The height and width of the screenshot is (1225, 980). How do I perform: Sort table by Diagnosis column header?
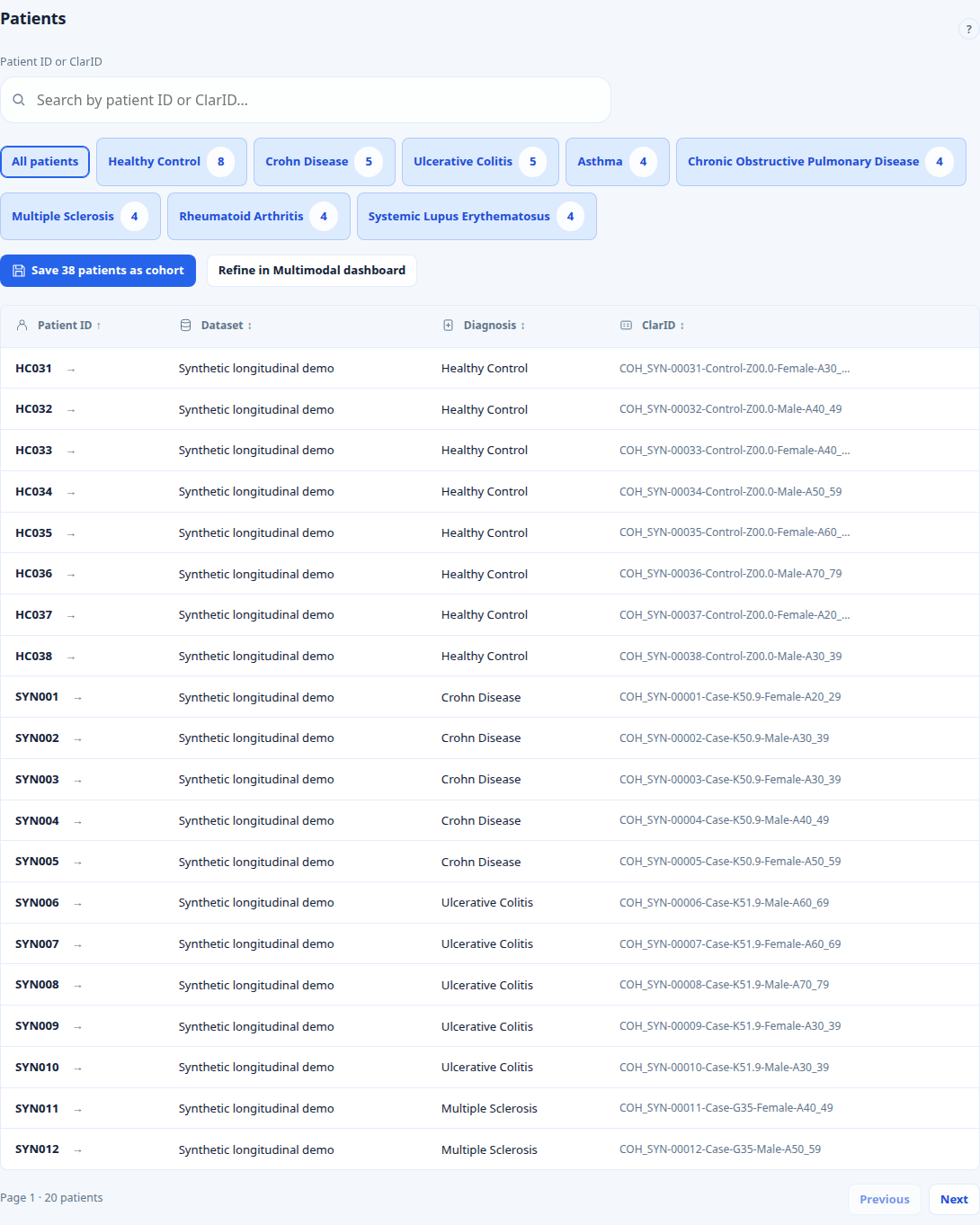point(494,326)
